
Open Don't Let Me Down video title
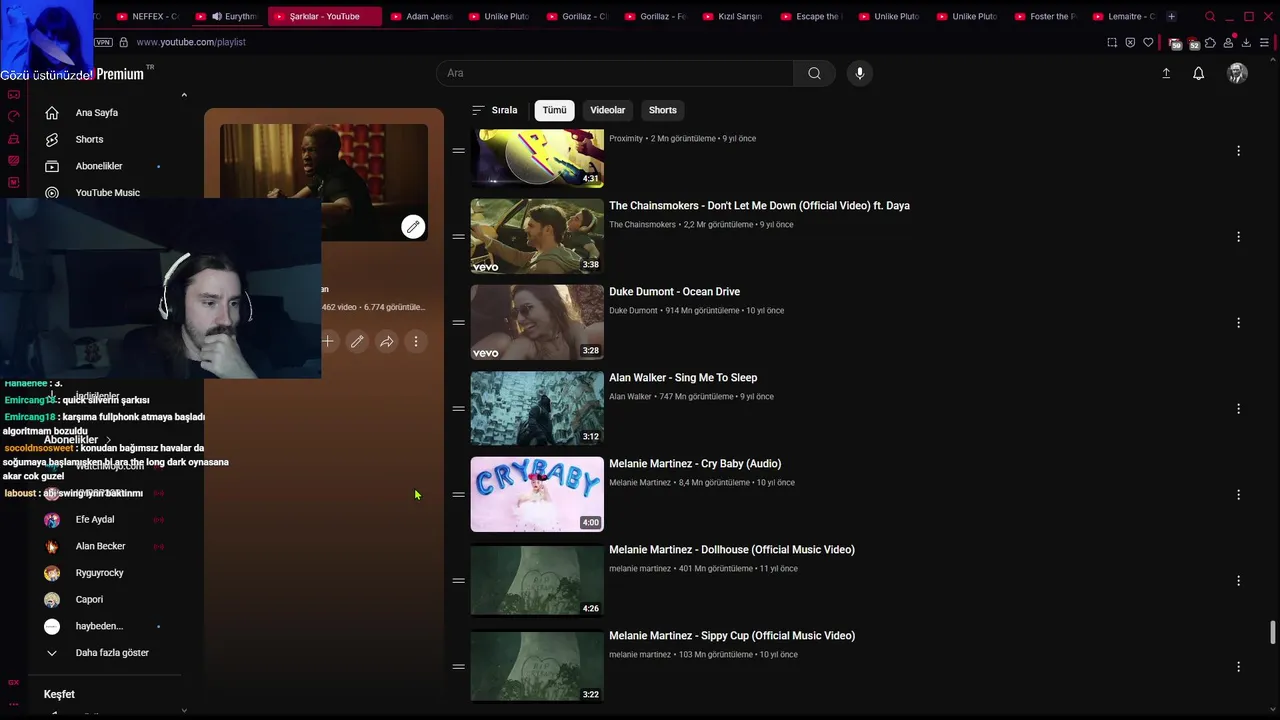(x=759, y=206)
